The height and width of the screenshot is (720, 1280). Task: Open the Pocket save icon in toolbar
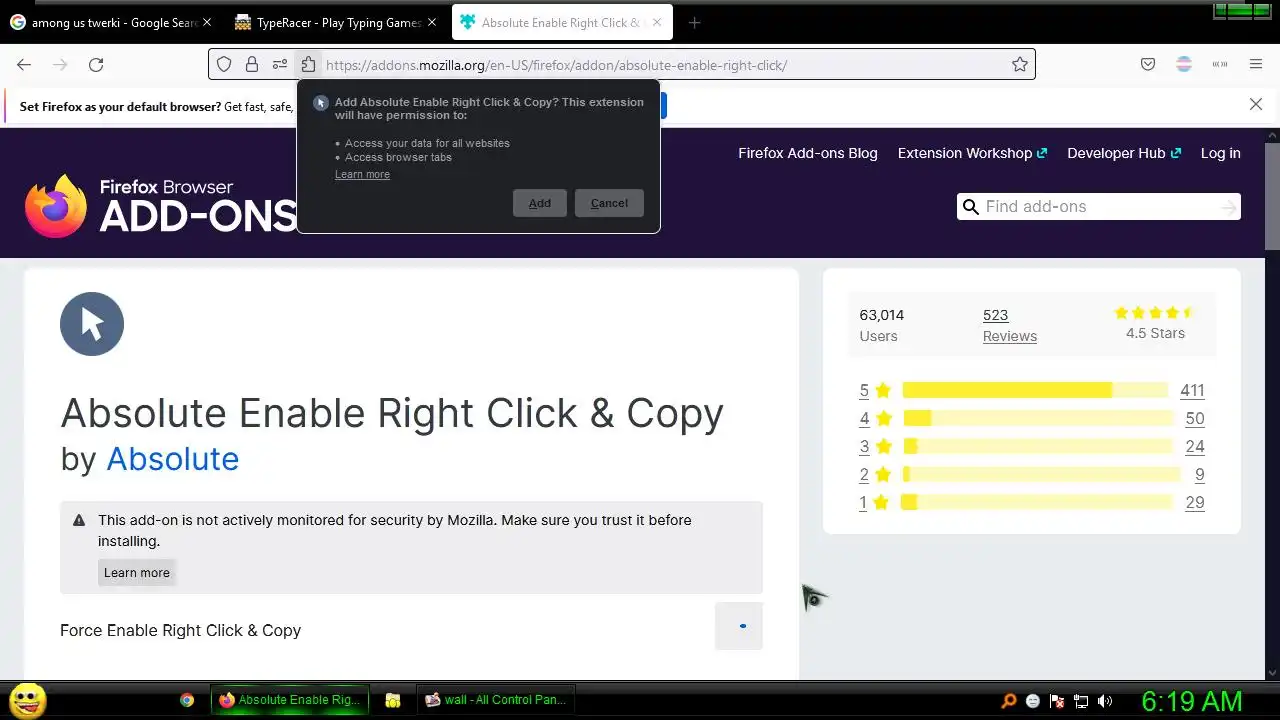coord(1148,64)
